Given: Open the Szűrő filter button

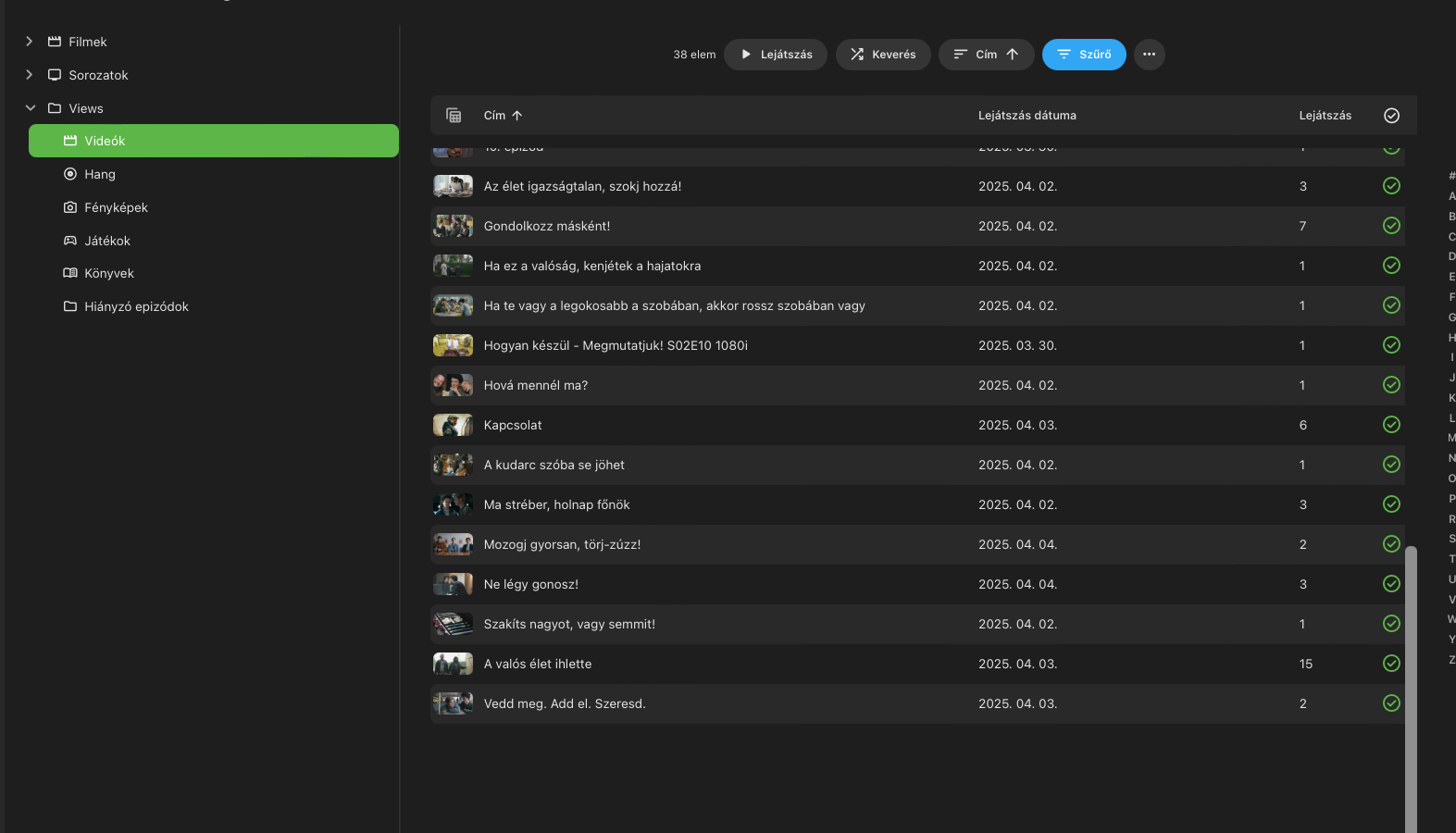Looking at the screenshot, I should [x=1083, y=55].
